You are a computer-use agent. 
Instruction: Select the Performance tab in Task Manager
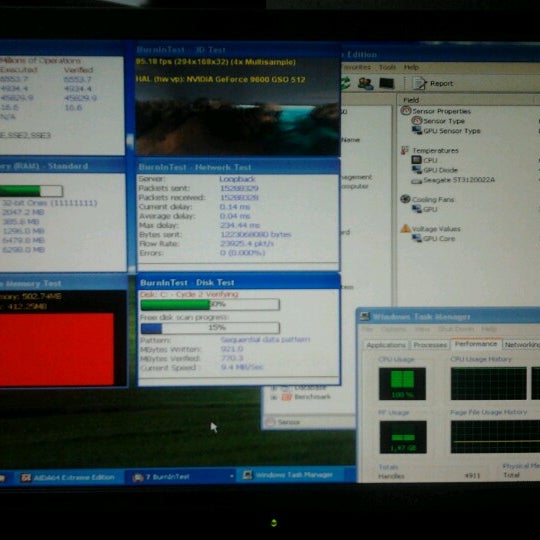(476, 344)
